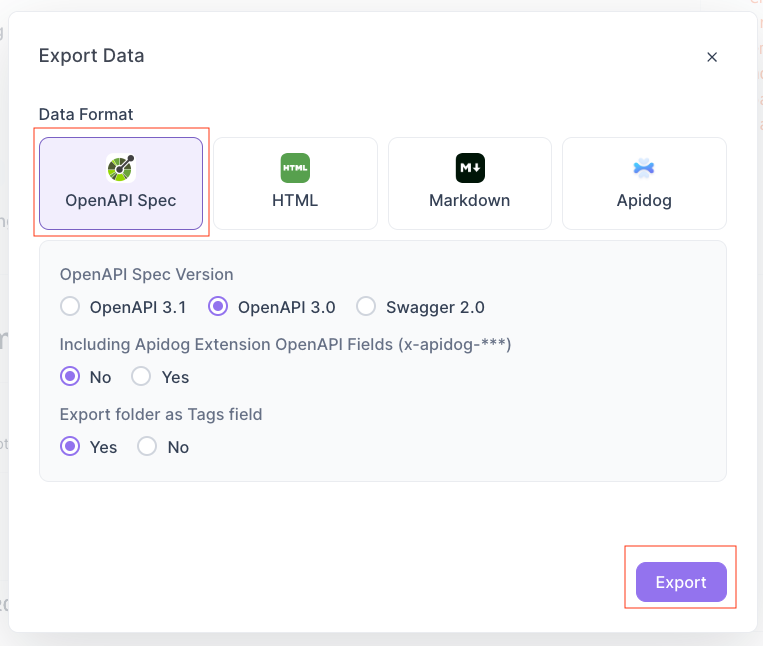Viewport: 763px width, 646px height.
Task: Pick the Markdown data format card
Action: coord(470,183)
